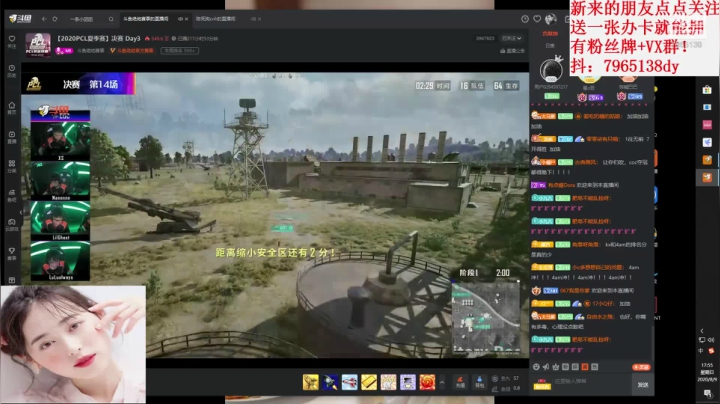Send the gold bar gift
The height and width of the screenshot is (404, 720).
(369, 382)
